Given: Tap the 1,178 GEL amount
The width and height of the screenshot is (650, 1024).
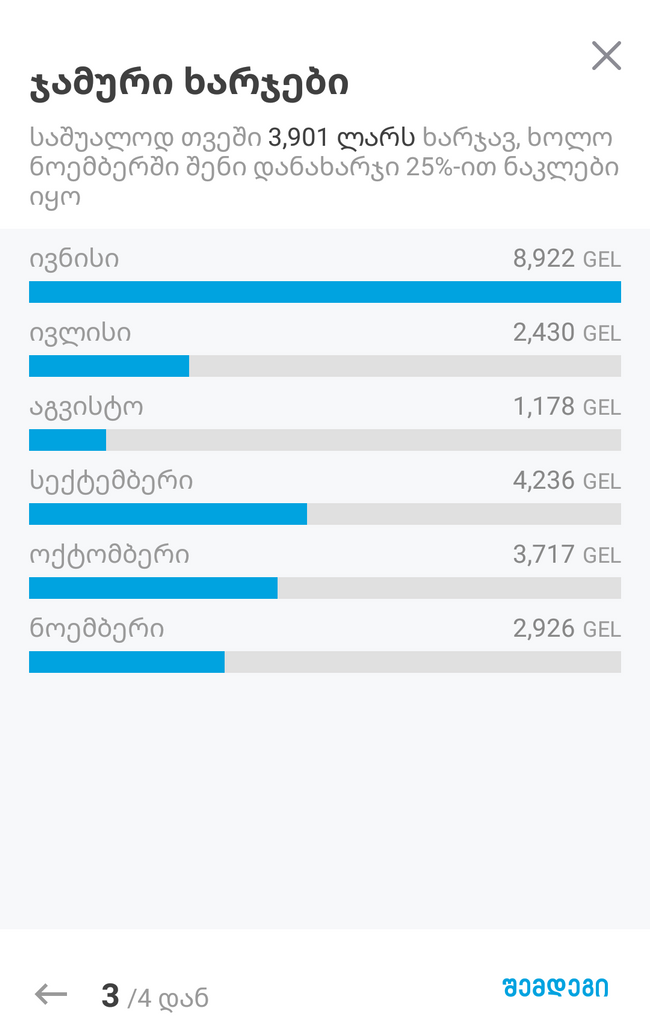Looking at the screenshot, I should (x=566, y=406).
